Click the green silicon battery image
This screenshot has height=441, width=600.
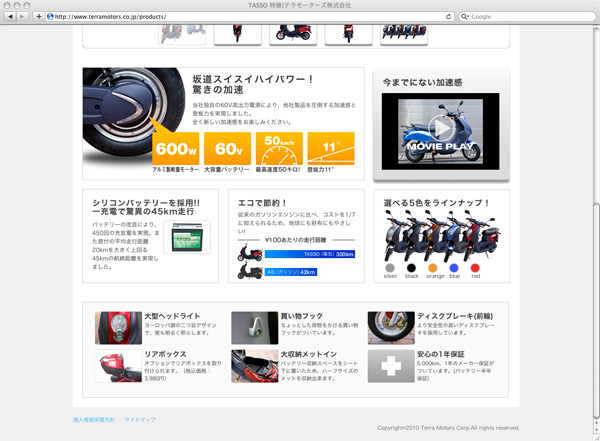pyautogui.click(x=187, y=237)
